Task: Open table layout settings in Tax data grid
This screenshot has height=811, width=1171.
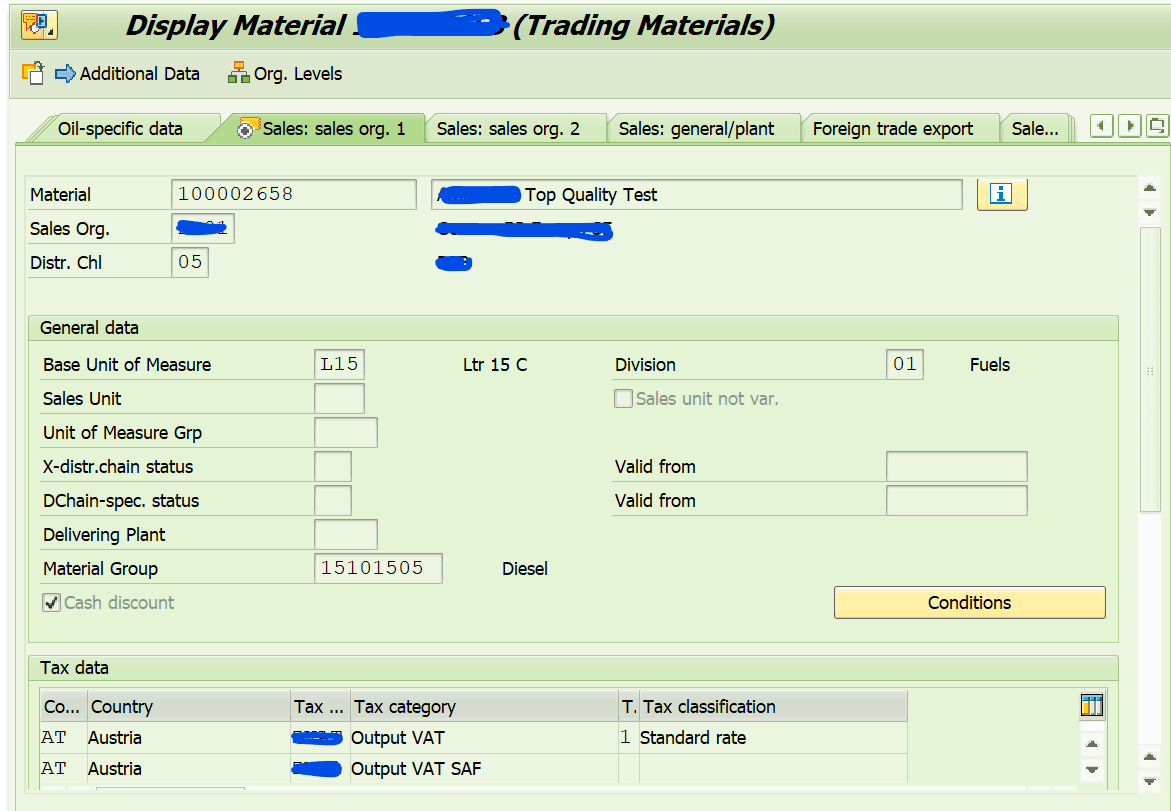Action: (1092, 705)
